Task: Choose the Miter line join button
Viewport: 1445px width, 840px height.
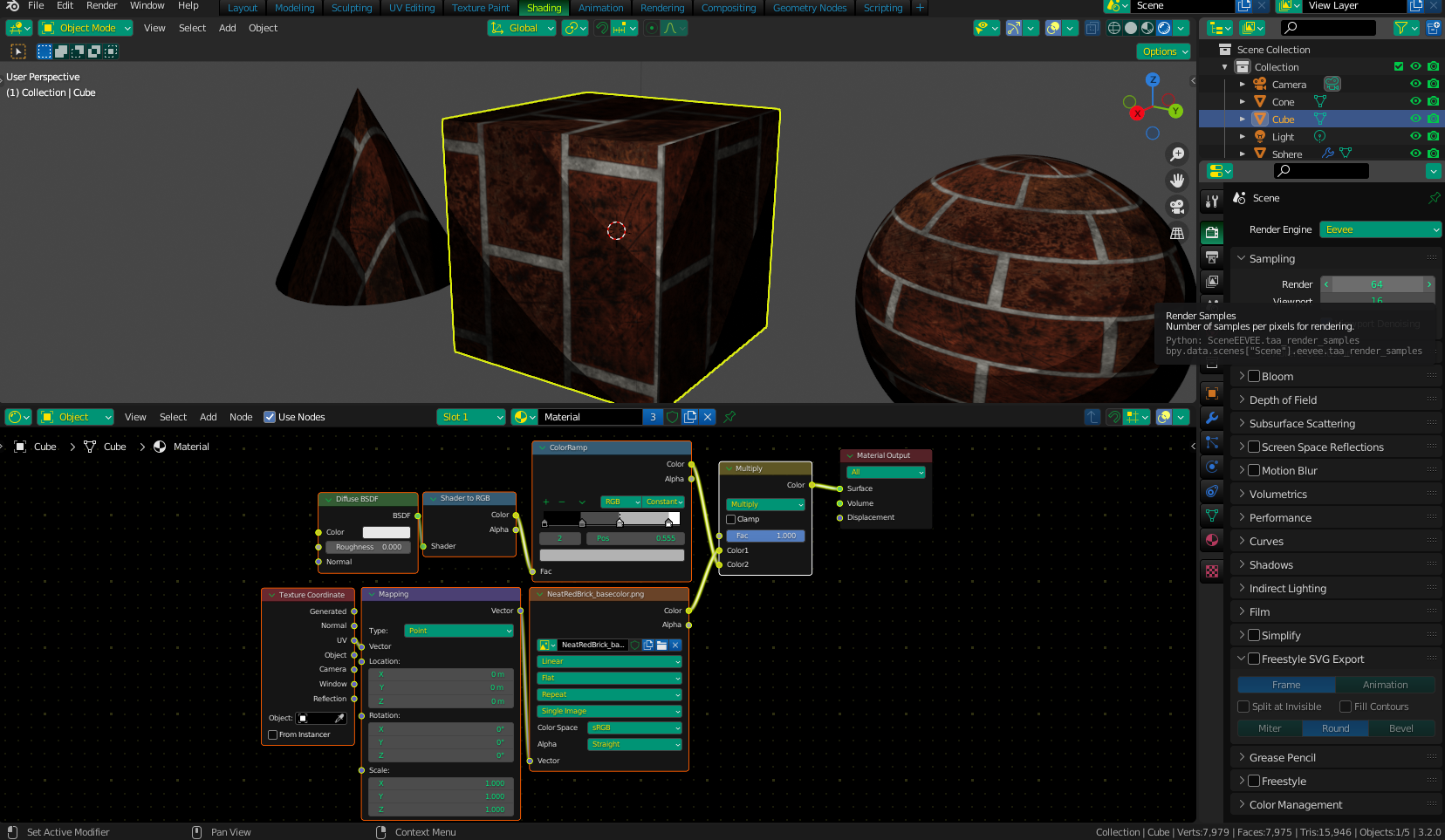Action: click(x=1270, y=729)
